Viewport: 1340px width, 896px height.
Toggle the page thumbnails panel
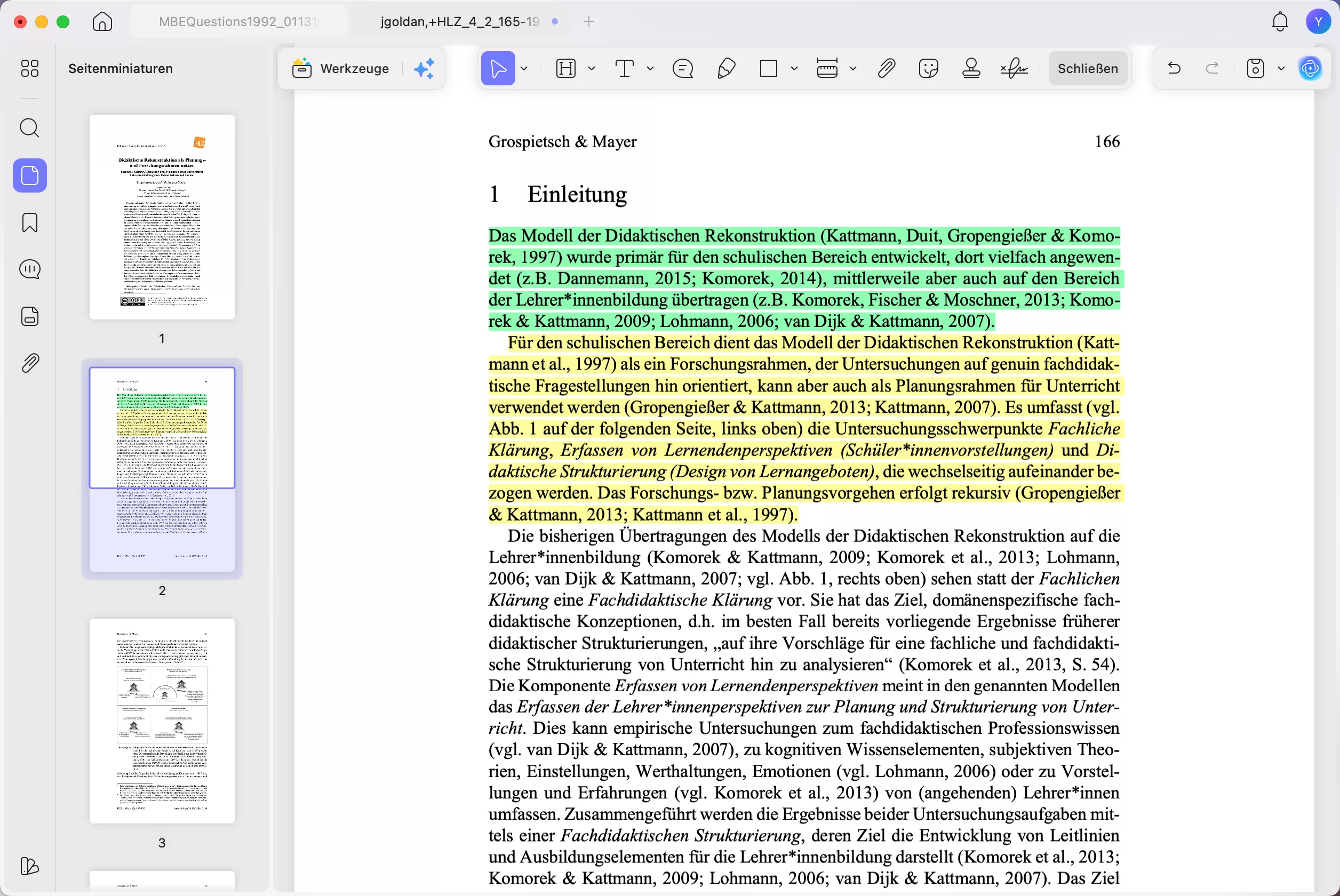[x=30, y=175]
